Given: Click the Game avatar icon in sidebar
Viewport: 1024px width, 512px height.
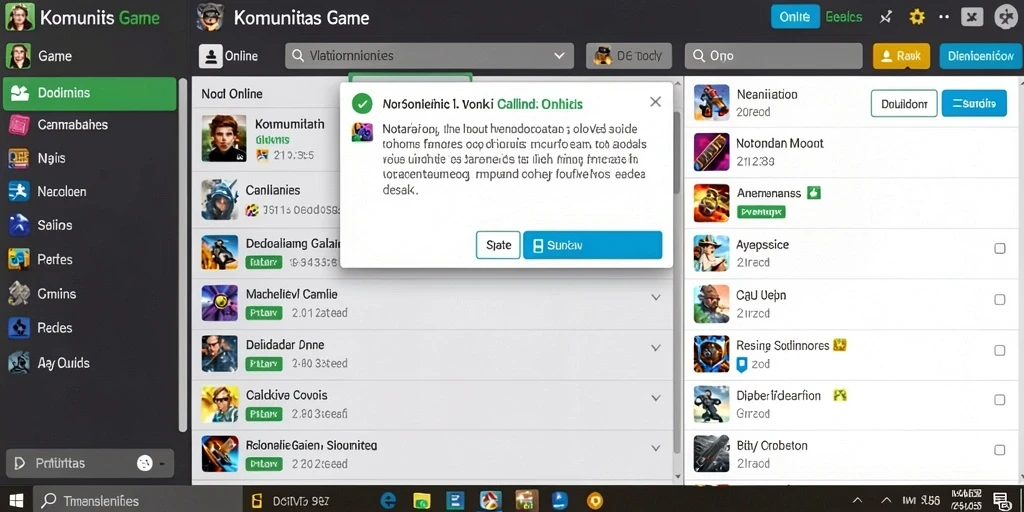Looking at the screenshot, I should point(18,56).
